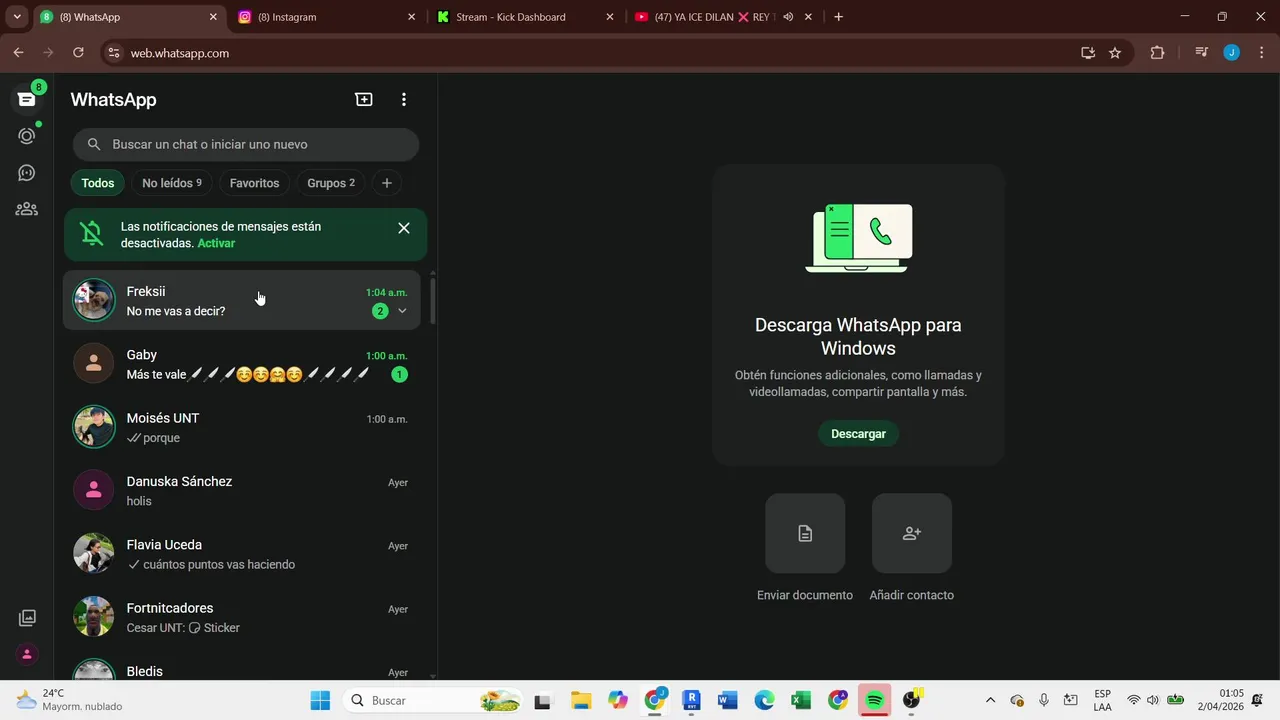Open the Communities sidebar icon
Viewport: 1280px width, 720px height.
(27, 209)
